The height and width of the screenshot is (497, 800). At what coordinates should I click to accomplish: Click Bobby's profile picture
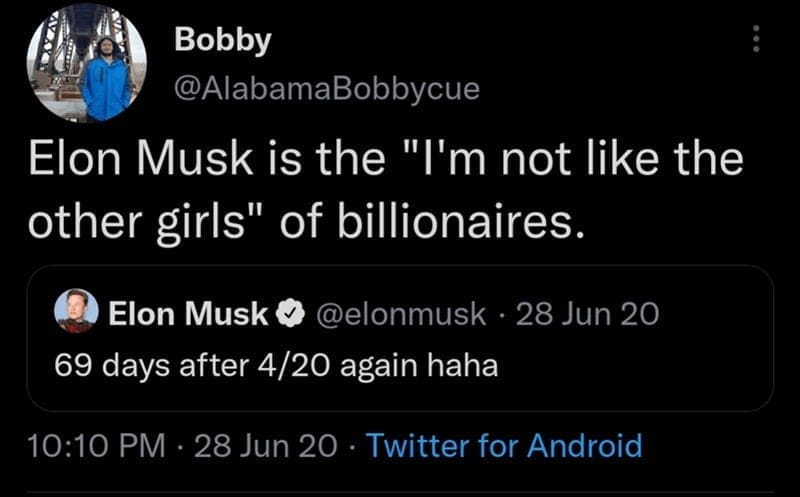coord(86,62)
